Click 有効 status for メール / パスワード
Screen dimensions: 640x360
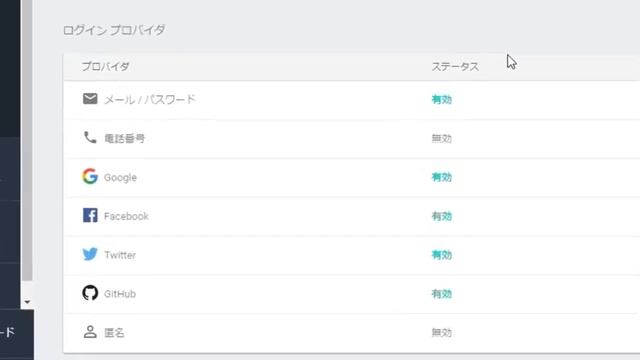pyautogui.click(x=442, y=100)
